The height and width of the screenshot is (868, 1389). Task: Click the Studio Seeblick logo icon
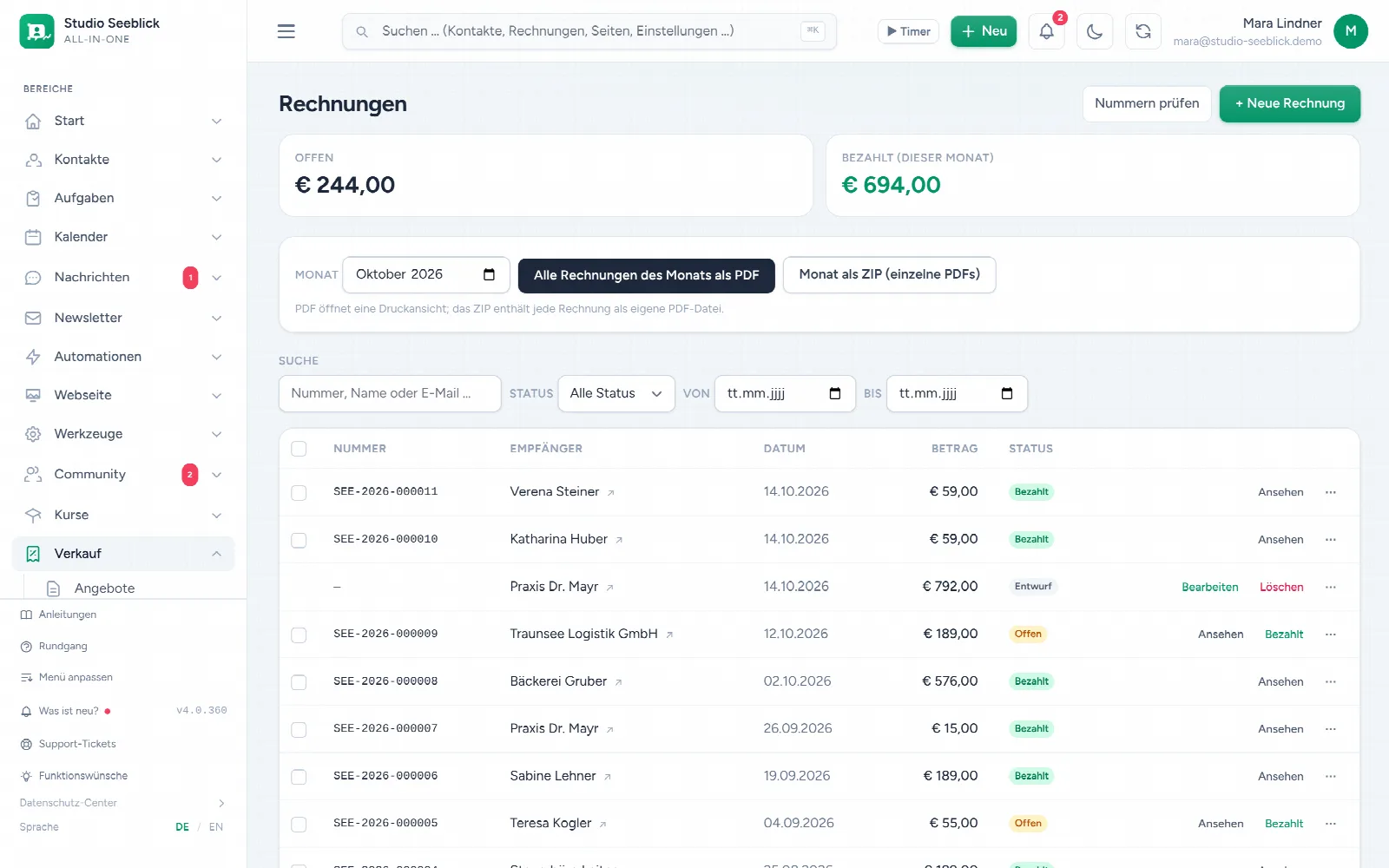click(x=36, y=31)
